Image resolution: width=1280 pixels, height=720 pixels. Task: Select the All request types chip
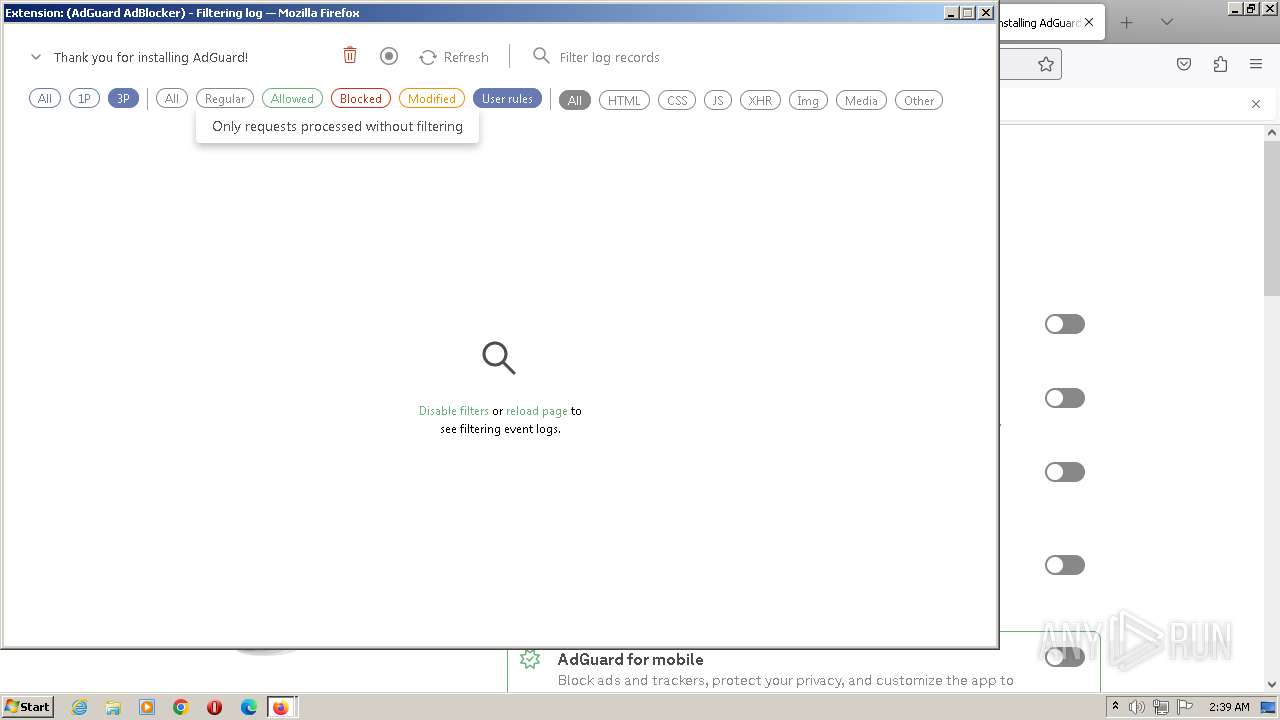[x=575, y=100]
